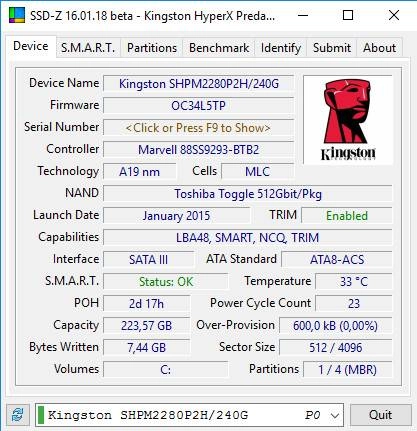
Task: Select the Device tab
Action: 31,46
